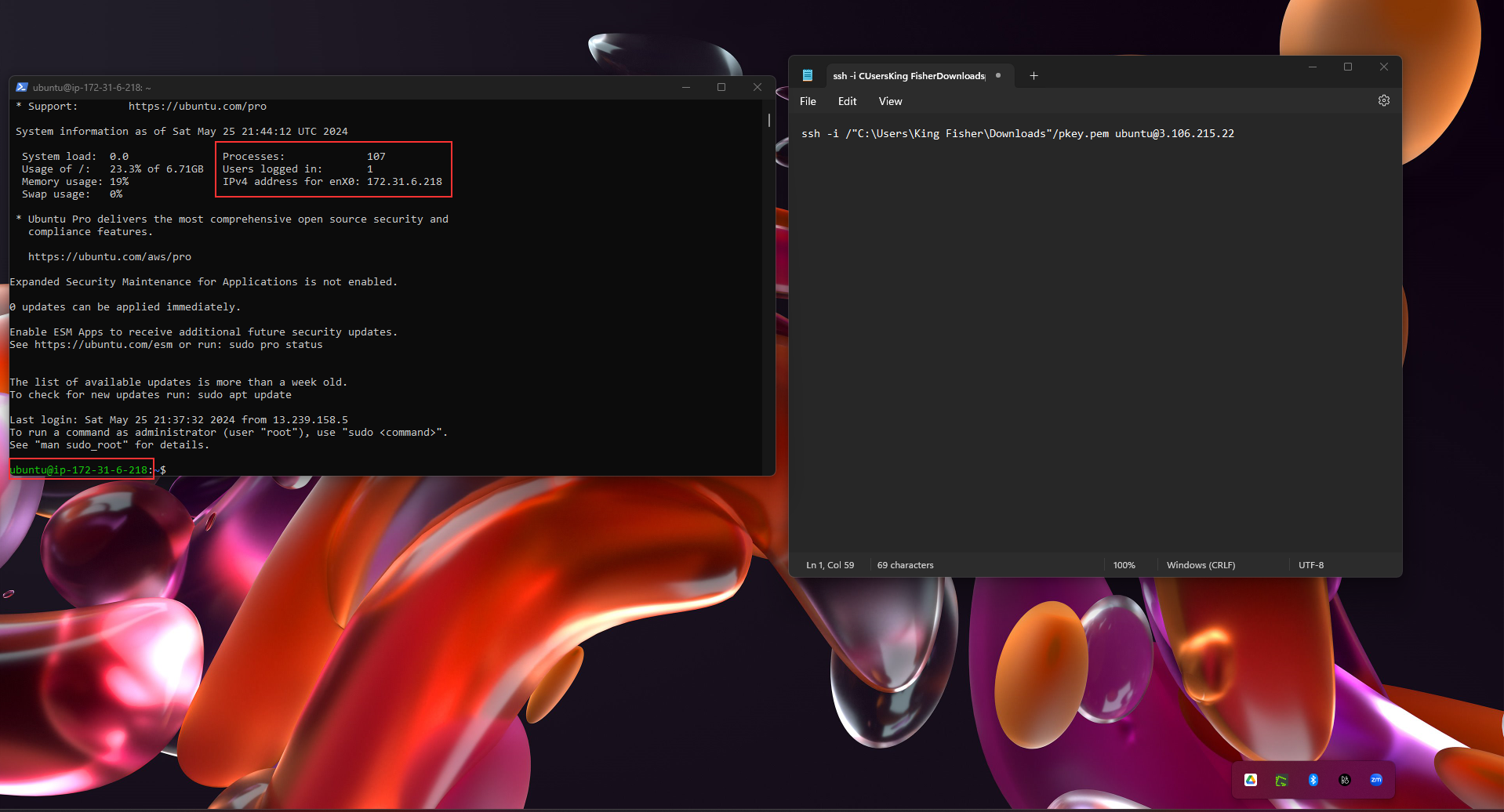Select the ssh command tab in Notepad

(908, 75)
